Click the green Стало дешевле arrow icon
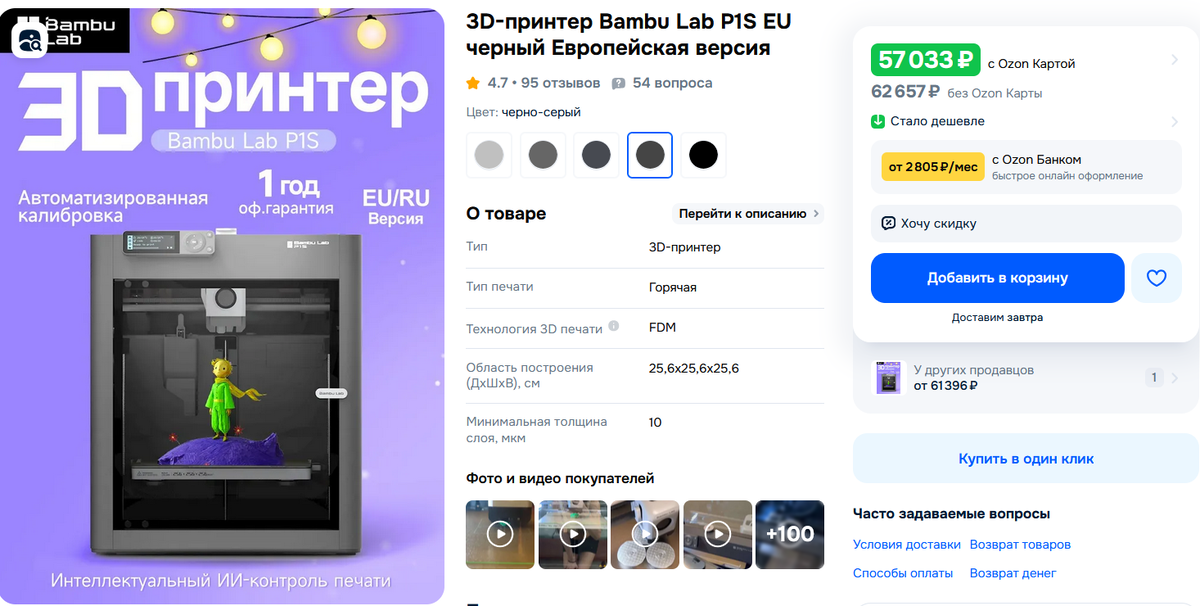 click(878, 121)
